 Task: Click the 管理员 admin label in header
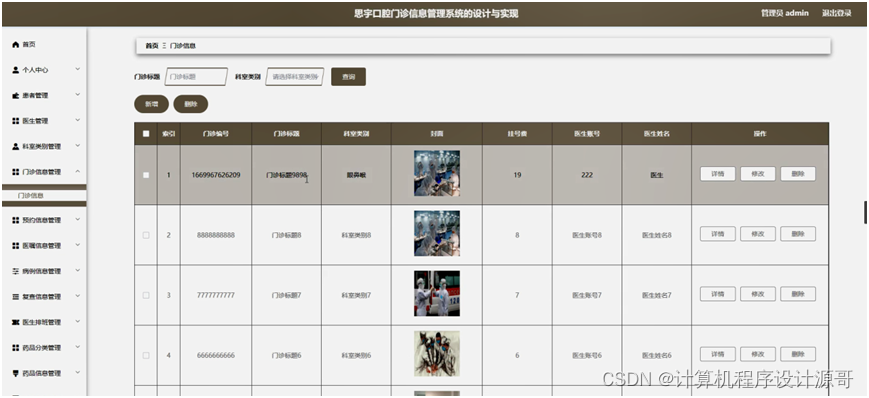(785, 13)
